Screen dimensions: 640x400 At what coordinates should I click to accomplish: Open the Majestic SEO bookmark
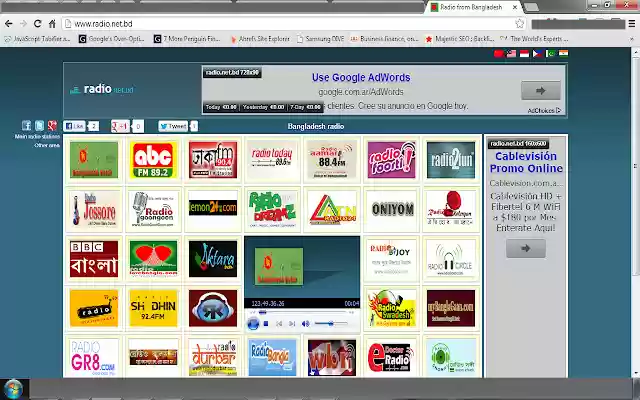(460, 39)
